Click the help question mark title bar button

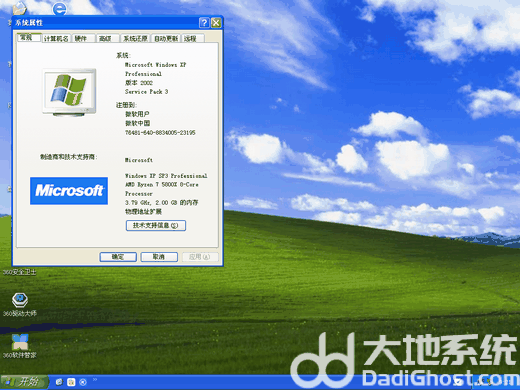point(204,23)
